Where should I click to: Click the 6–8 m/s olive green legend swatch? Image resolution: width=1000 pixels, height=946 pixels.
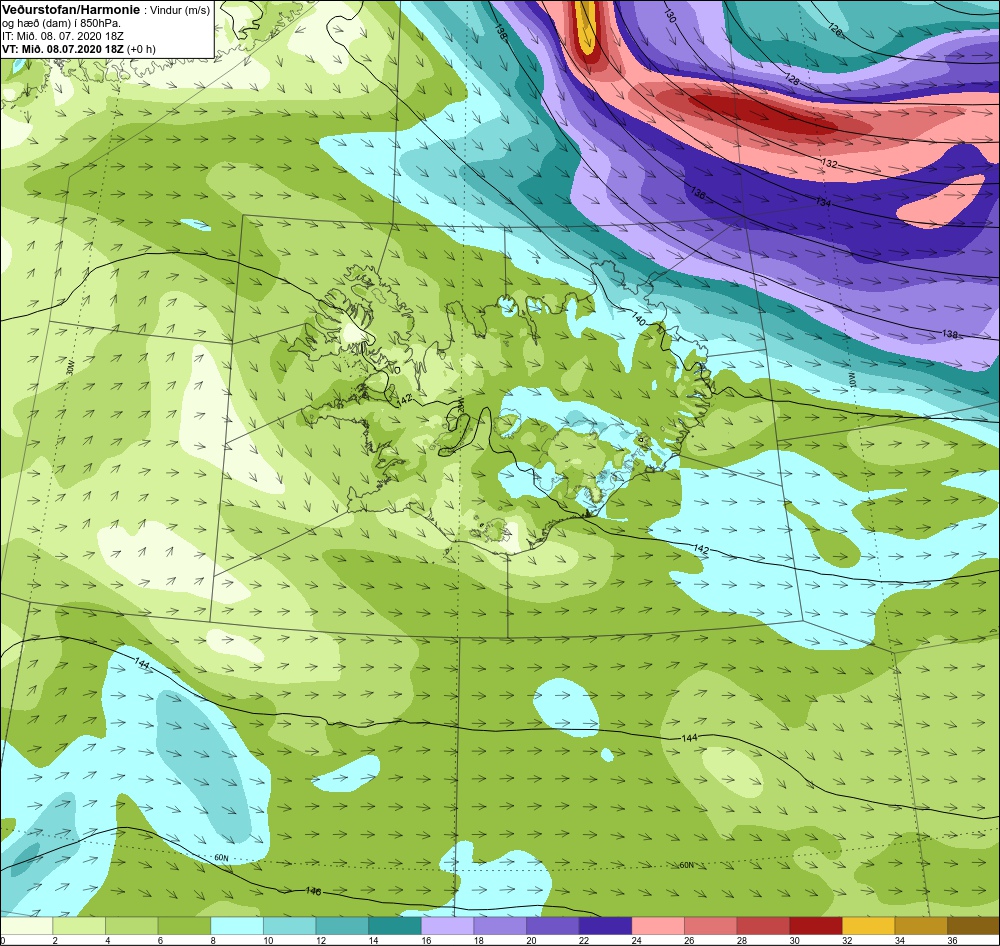point(184,925)
